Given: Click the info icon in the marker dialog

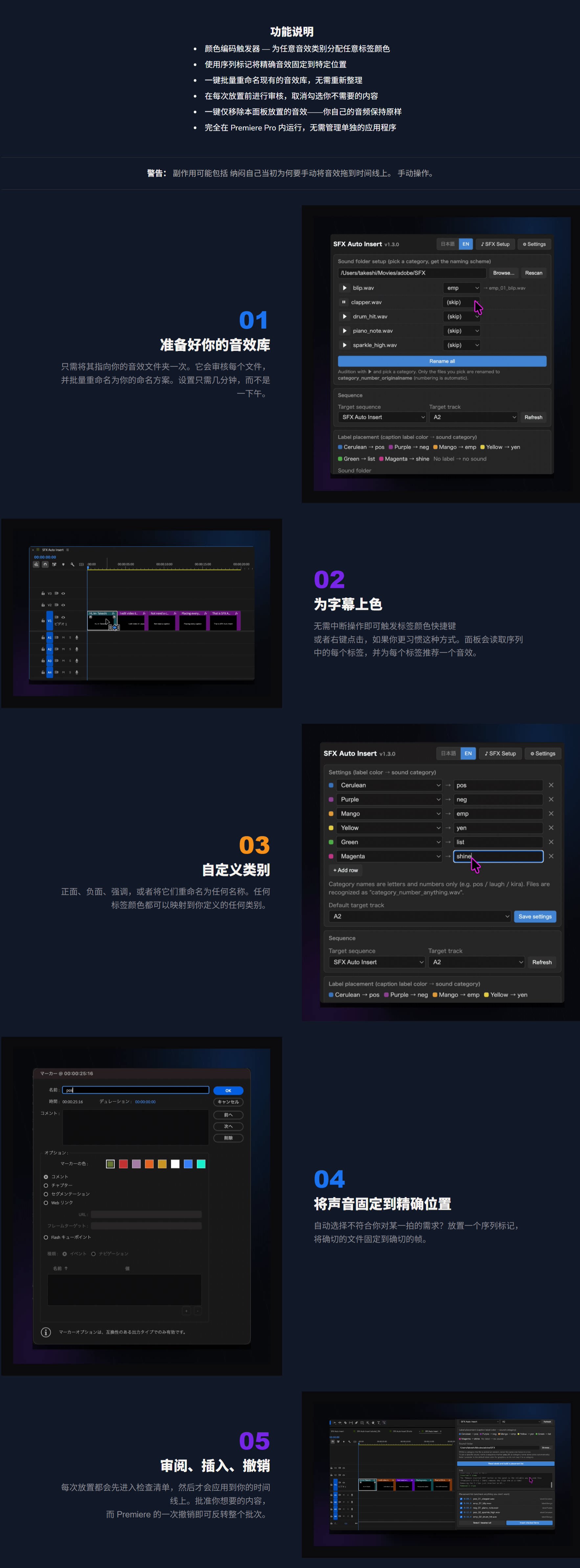Looking at the screenshot, I should pos(46,1332).
